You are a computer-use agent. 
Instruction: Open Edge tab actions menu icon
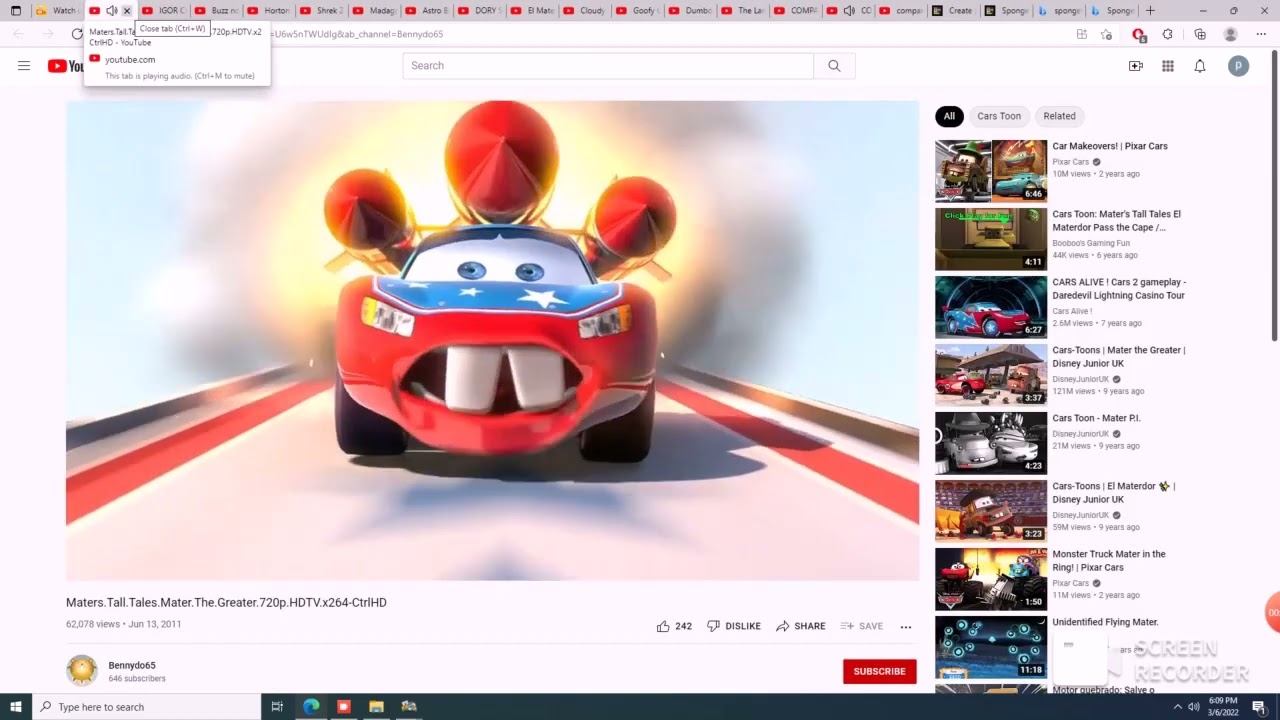tap(15, 11)
